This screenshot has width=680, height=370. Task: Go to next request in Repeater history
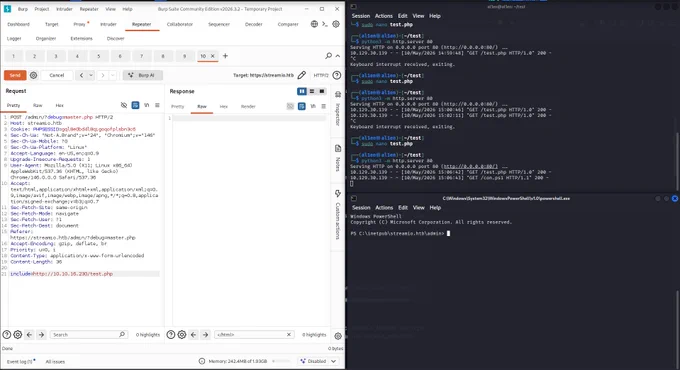coord(103,75)
